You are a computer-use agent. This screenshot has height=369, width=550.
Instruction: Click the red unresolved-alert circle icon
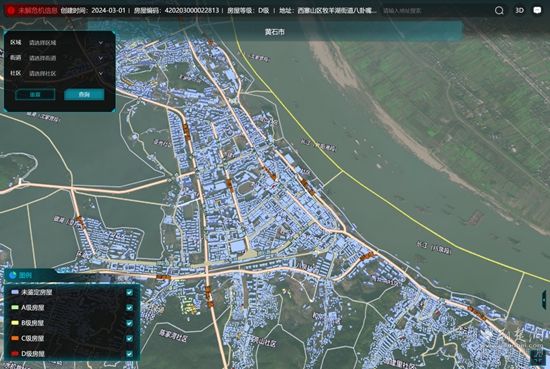pyautogui.click(x=11, y=11)
